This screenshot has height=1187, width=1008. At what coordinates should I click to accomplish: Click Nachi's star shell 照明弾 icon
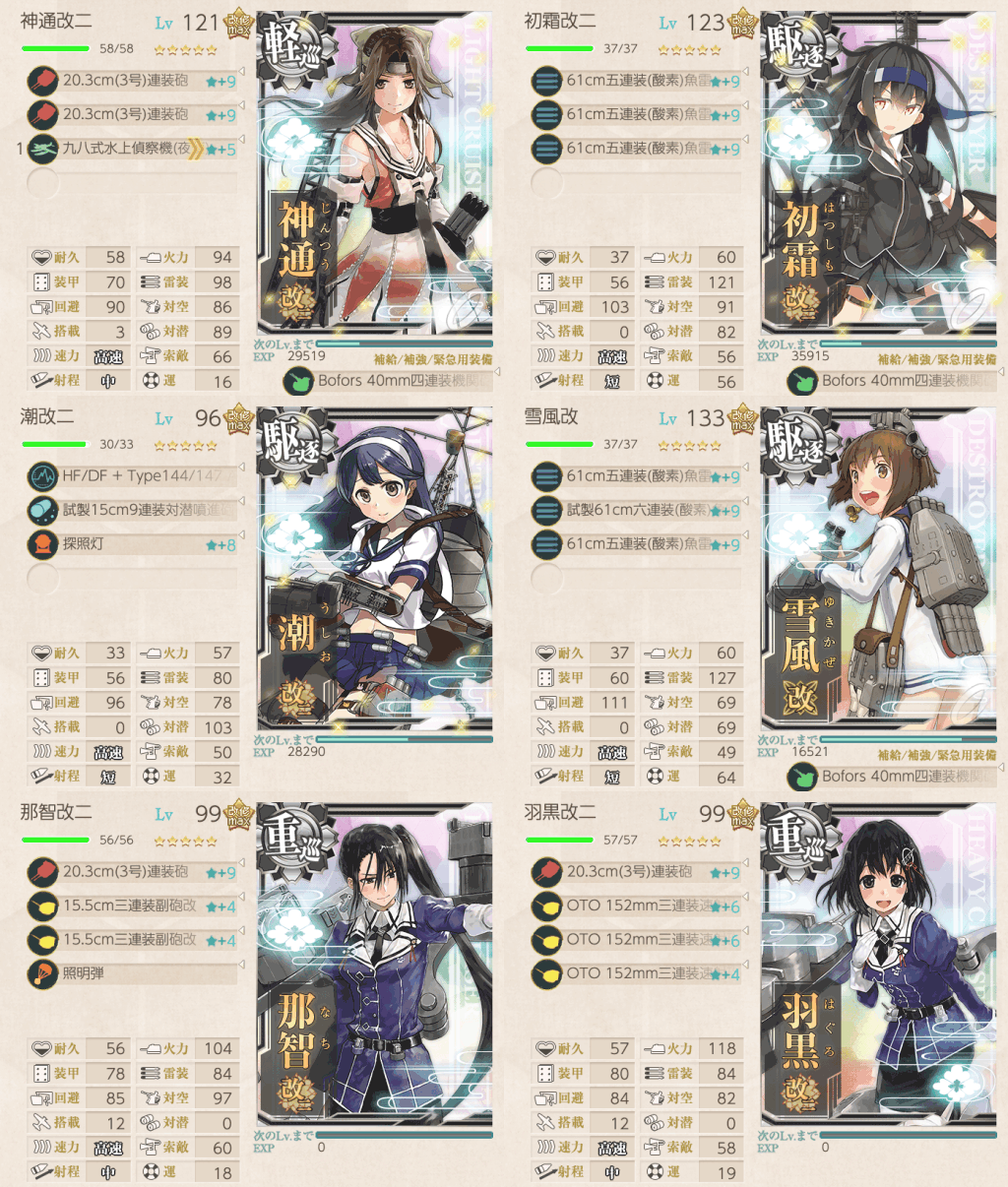pyautogui.click(x=42, y=973)
